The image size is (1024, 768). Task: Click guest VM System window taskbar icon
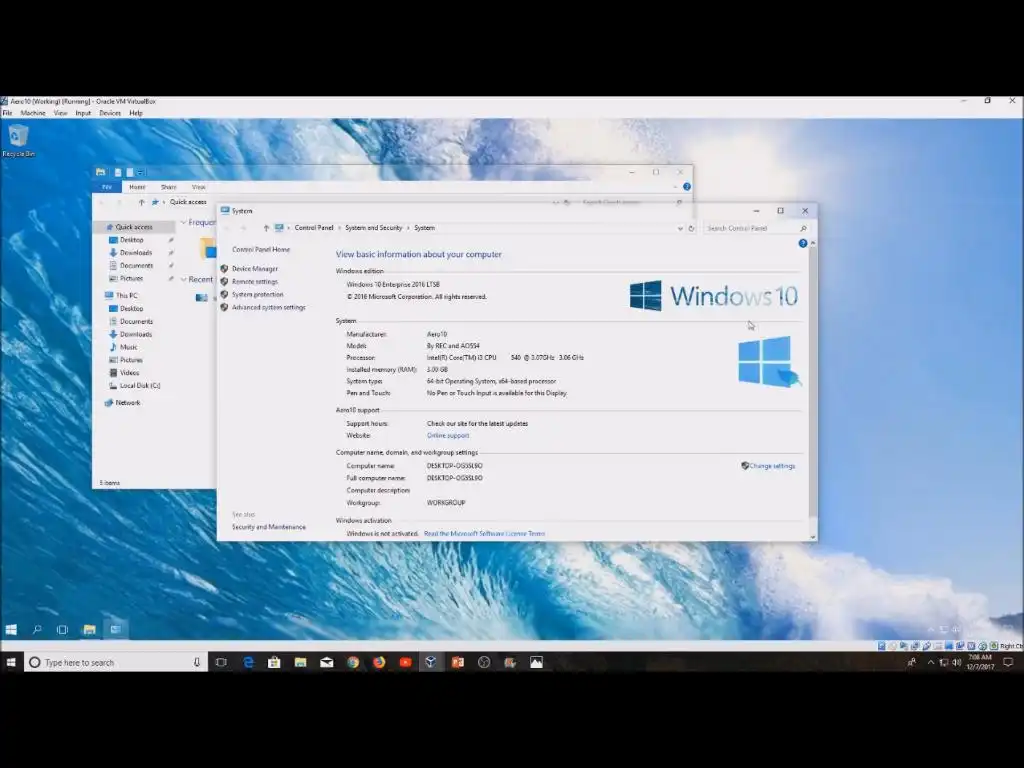click(x=116, y=630)
